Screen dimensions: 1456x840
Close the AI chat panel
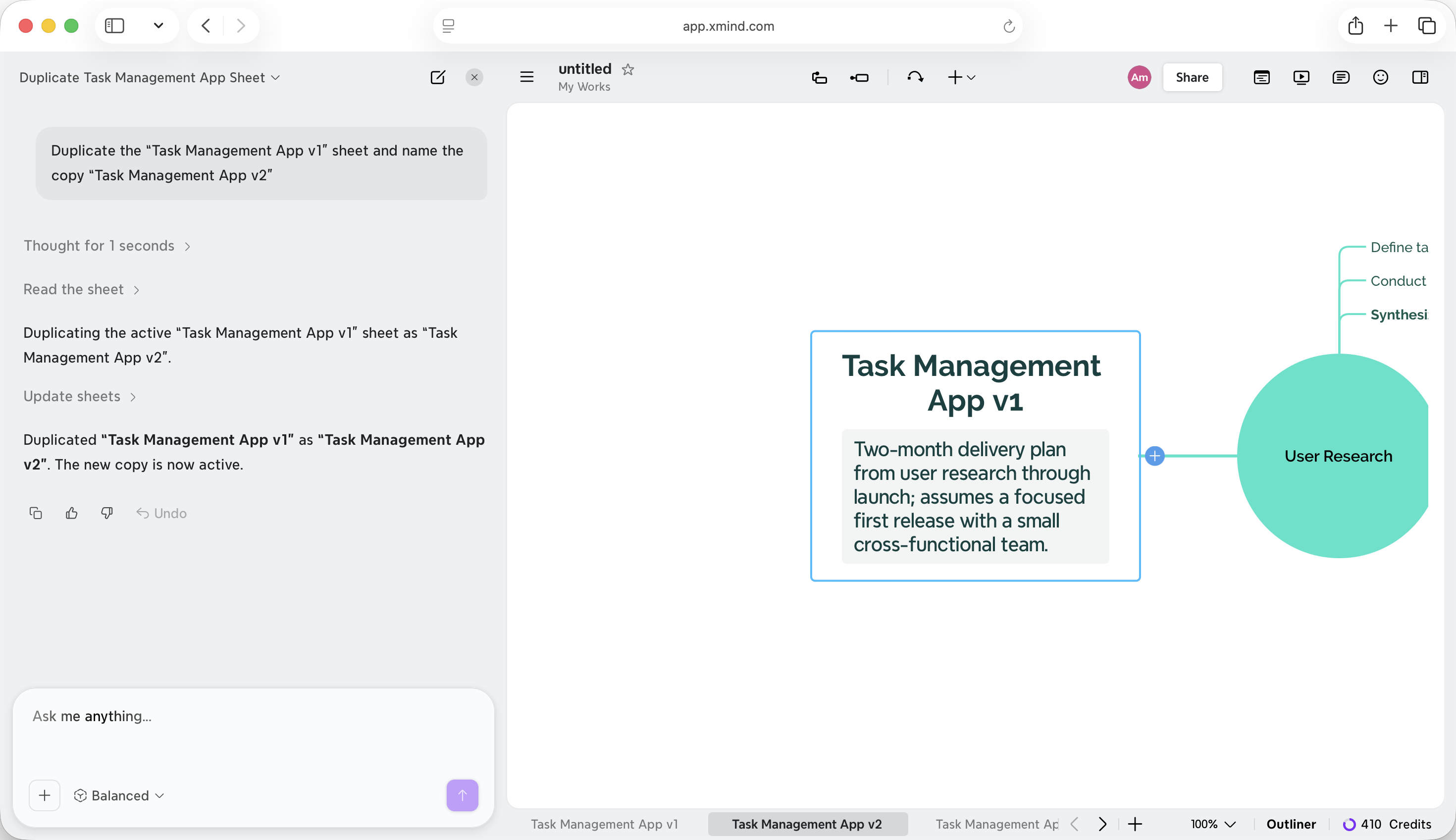[474, 77]
